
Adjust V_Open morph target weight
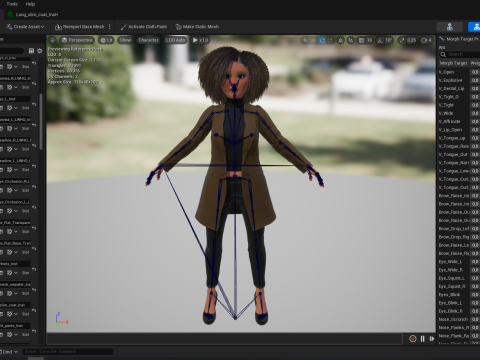point(475,72)
